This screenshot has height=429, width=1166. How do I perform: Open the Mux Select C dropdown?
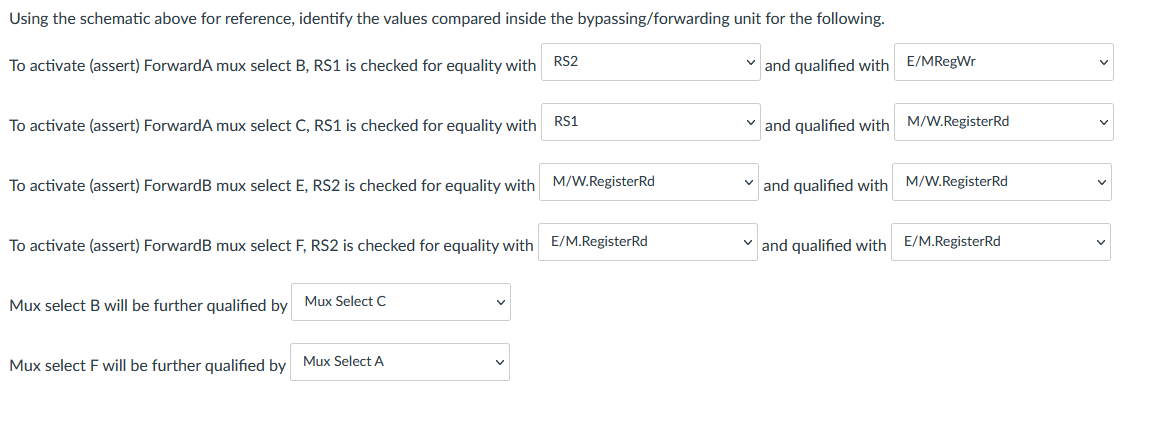click(x=401, y=302)
